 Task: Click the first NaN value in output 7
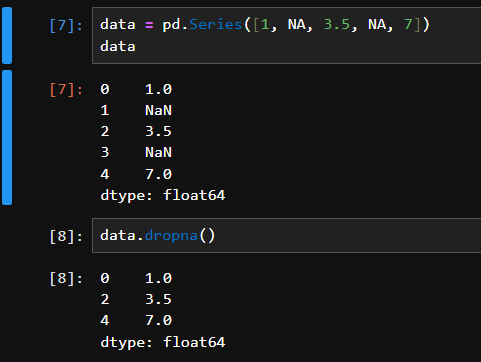(158, 110)
